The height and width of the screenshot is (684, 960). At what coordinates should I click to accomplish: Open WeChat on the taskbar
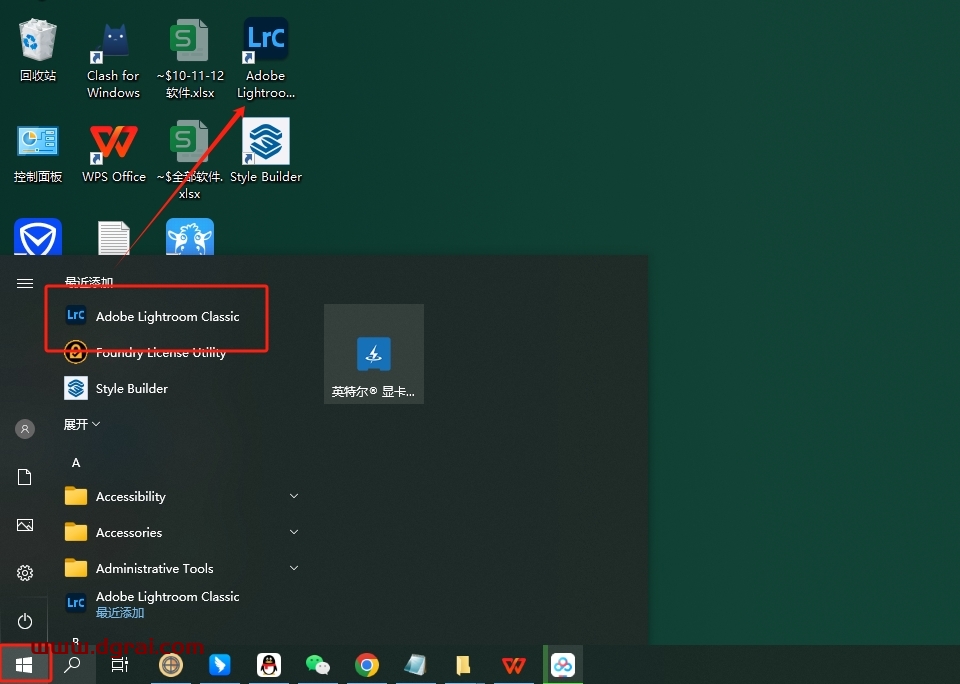[318, 665]
